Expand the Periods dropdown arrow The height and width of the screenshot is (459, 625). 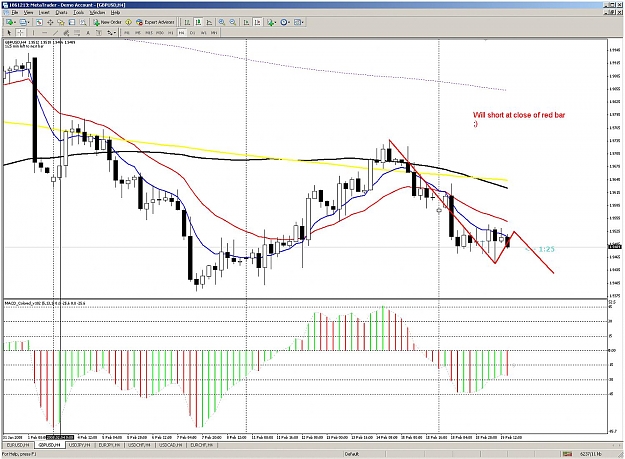tap(289, 23)
